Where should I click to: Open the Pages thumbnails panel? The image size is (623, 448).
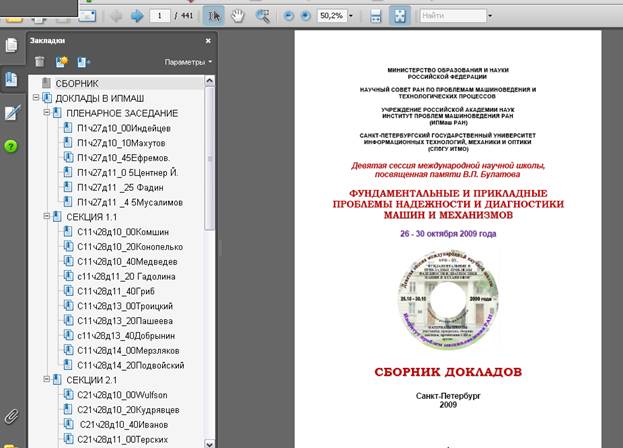[12, 45]
